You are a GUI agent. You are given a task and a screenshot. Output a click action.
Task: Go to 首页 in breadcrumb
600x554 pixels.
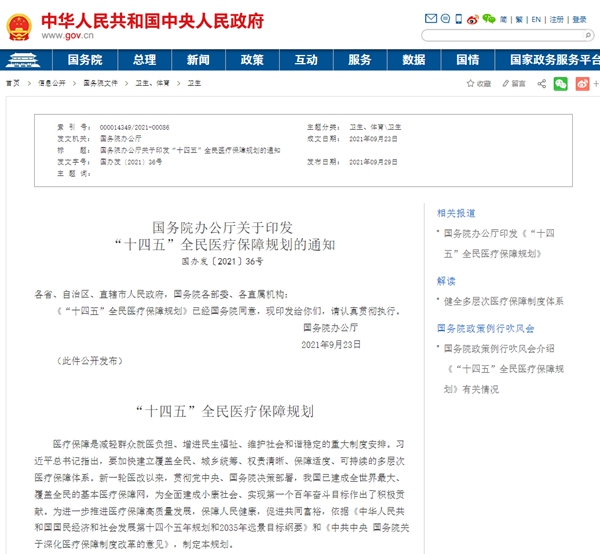13,84
